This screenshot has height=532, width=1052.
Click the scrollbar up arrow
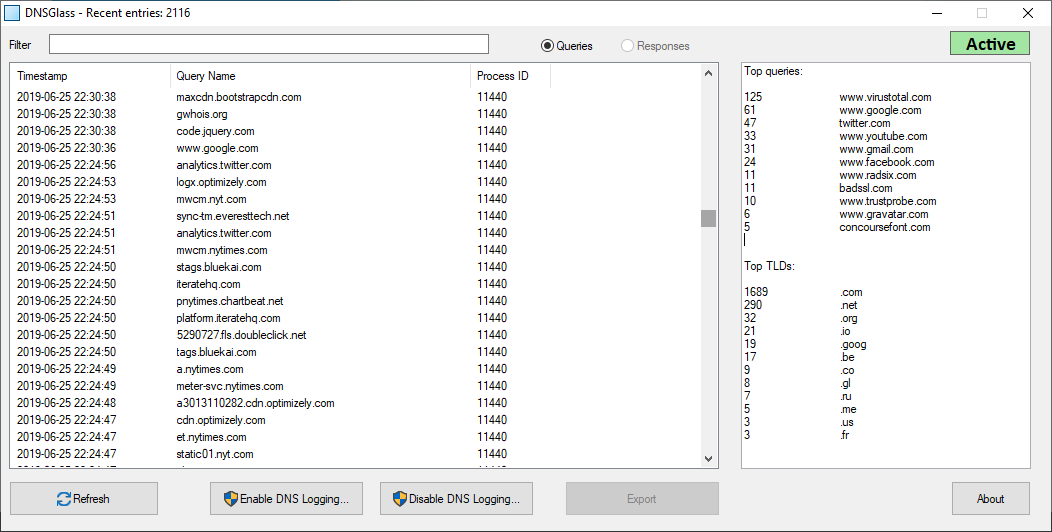tap(708, 72)
